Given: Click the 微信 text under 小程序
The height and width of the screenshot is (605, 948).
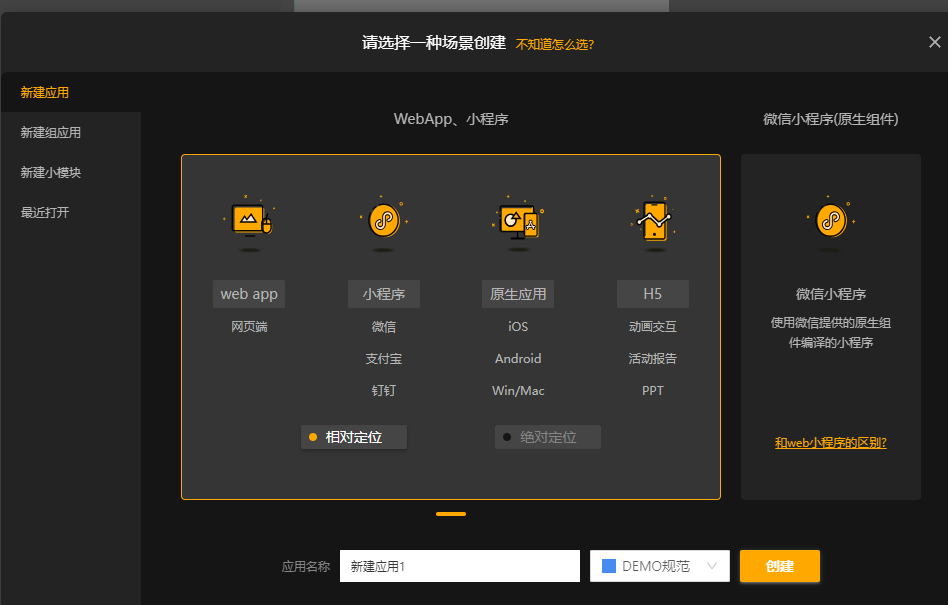Looking at the screenshot, I should (384, 327).
